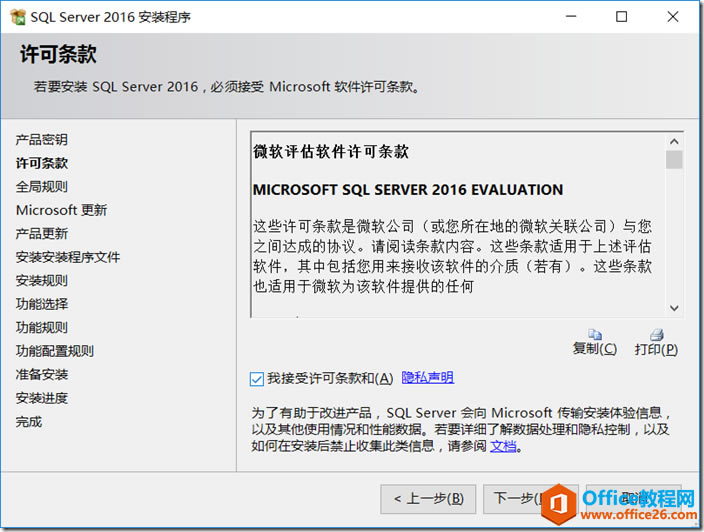Click the license text scroll up arrow

click(x=674, y=142)
